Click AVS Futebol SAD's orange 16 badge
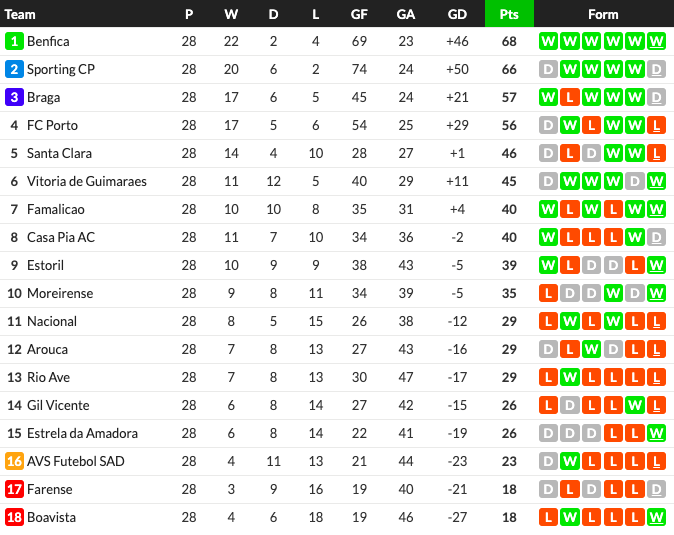 (x=14, y=461)
